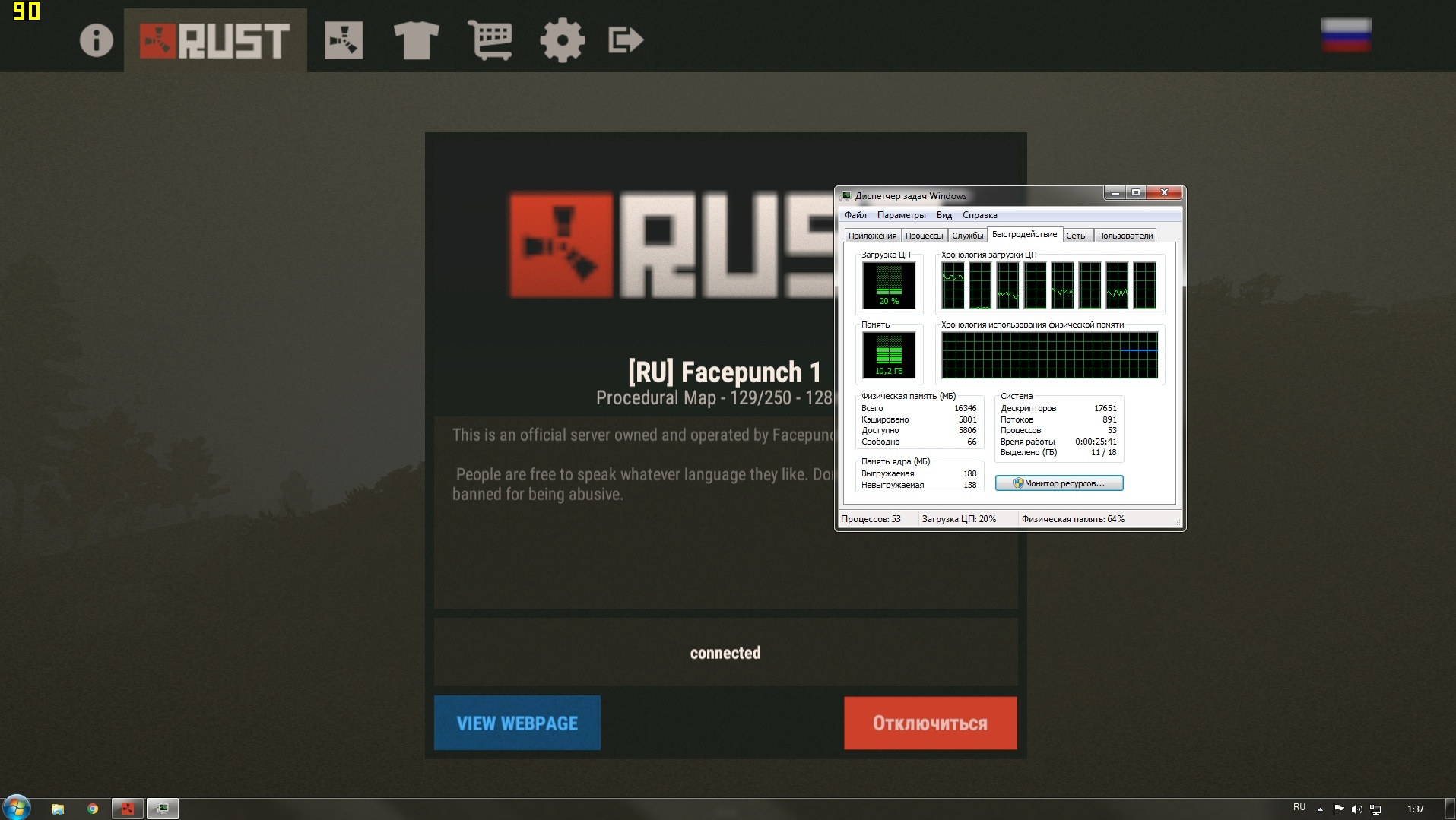Switch to the Приложения tab
Viewport: 1456px width, 820px height.
coord(872,236)
